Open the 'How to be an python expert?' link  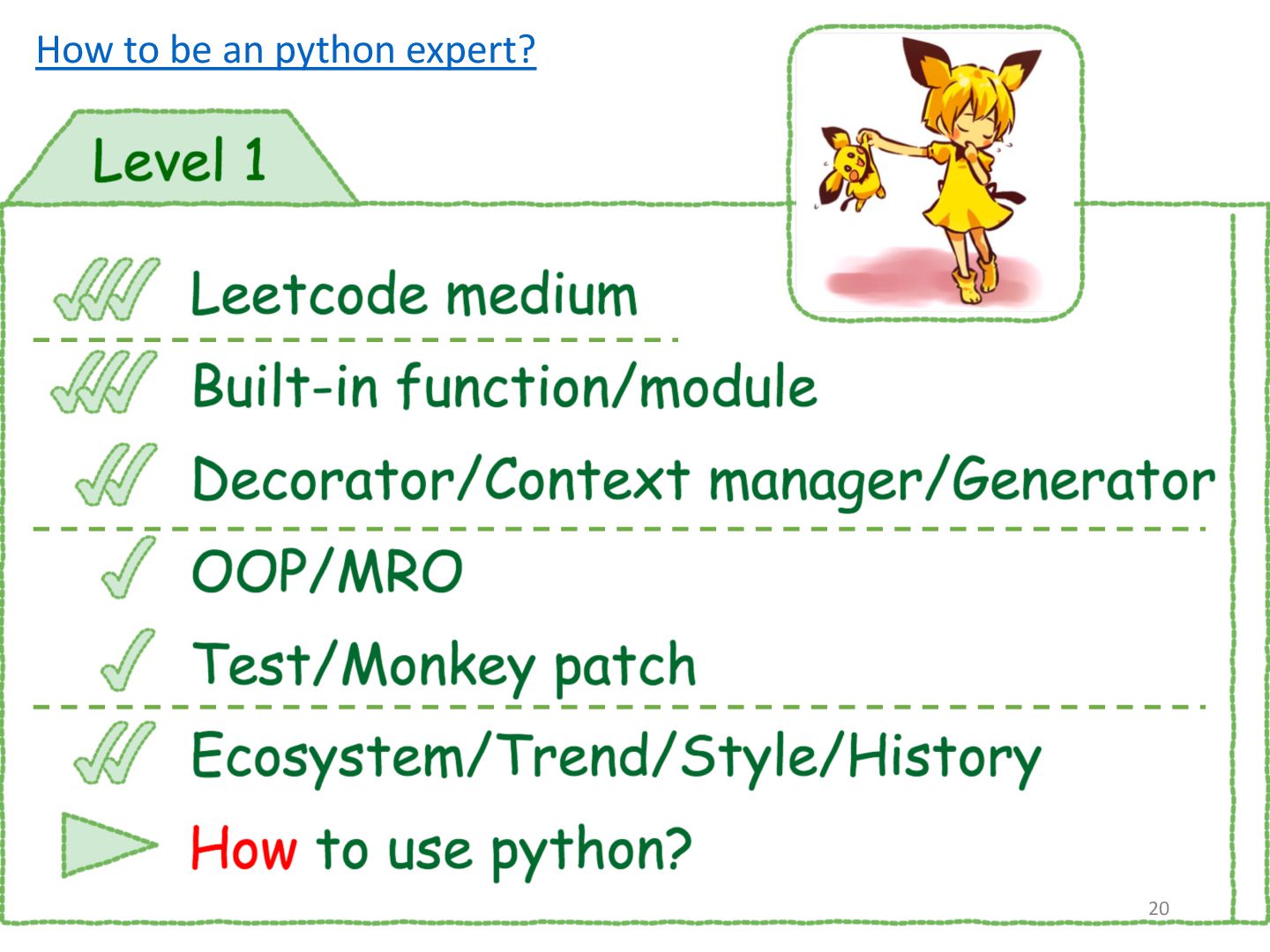286,50
